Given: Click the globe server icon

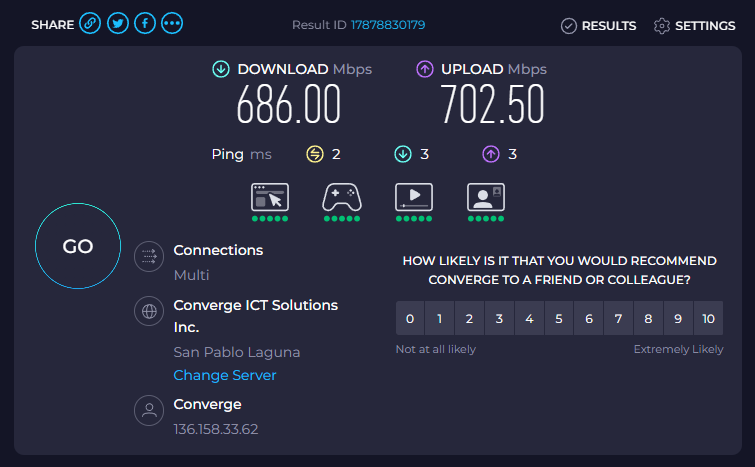Looking at the screenshot, I should [149, 311].
